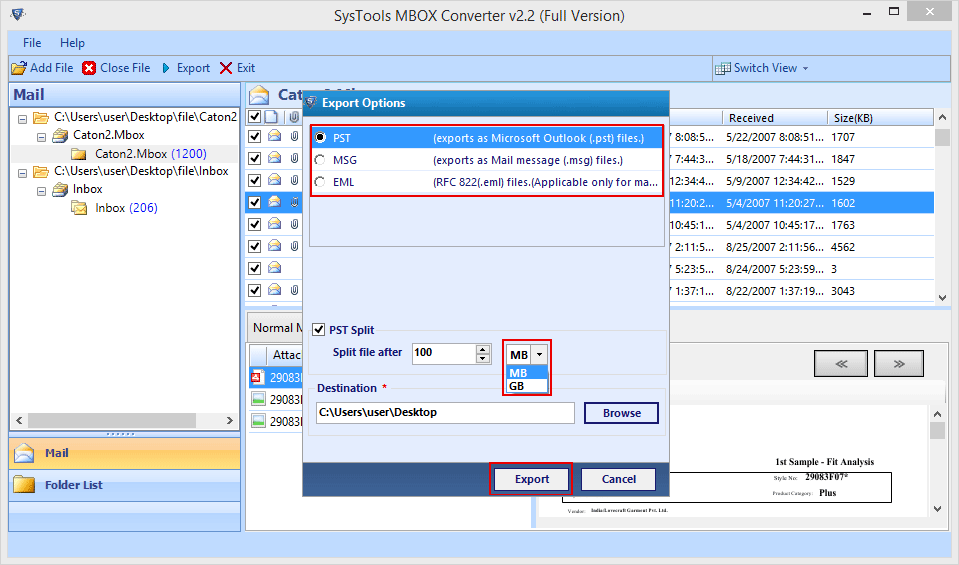
Task: Switch to the Mail pane
Action: [125, 453]
